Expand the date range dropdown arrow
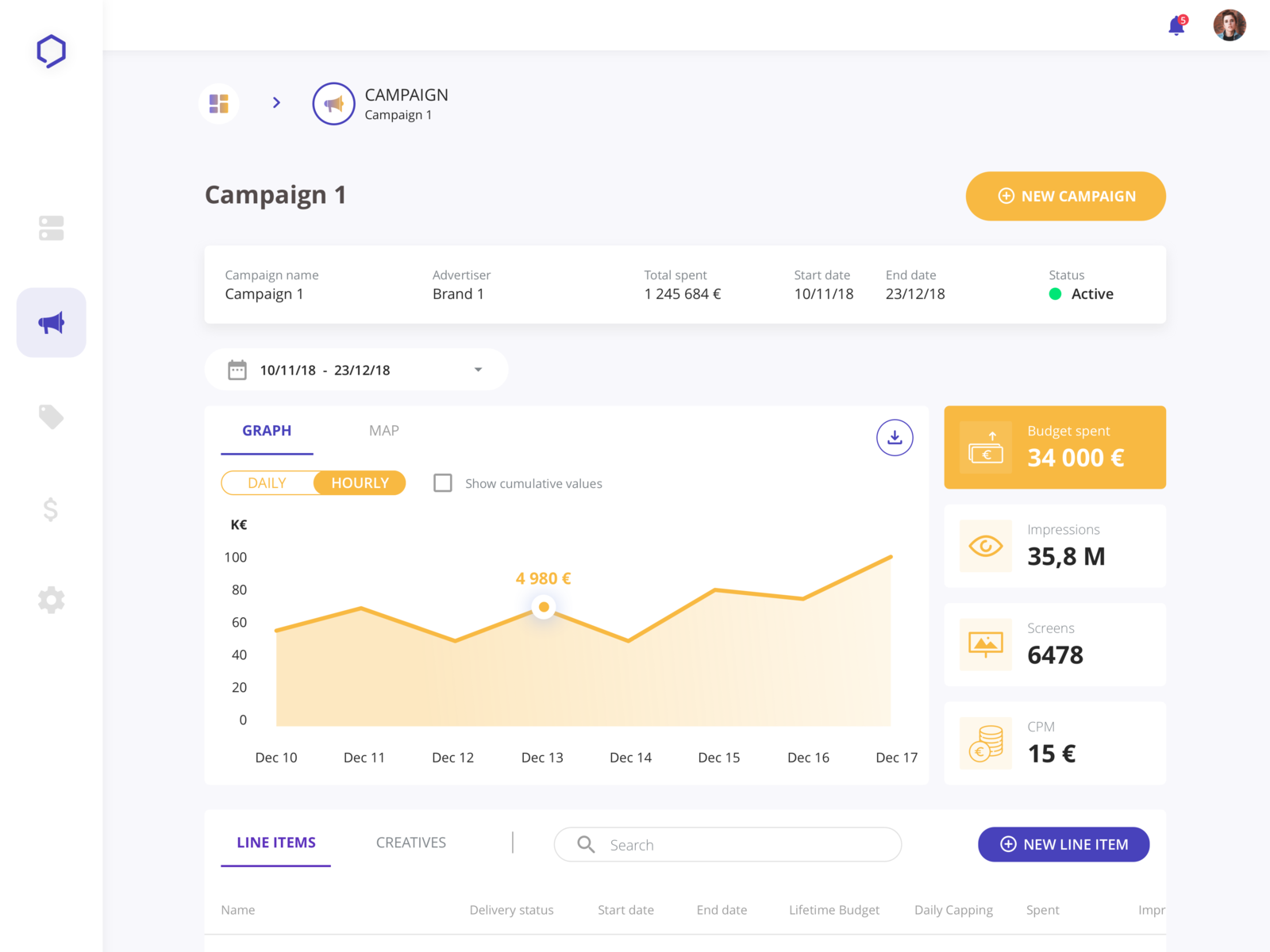This screenshot has height=952, width=1270. coord(478,370)
